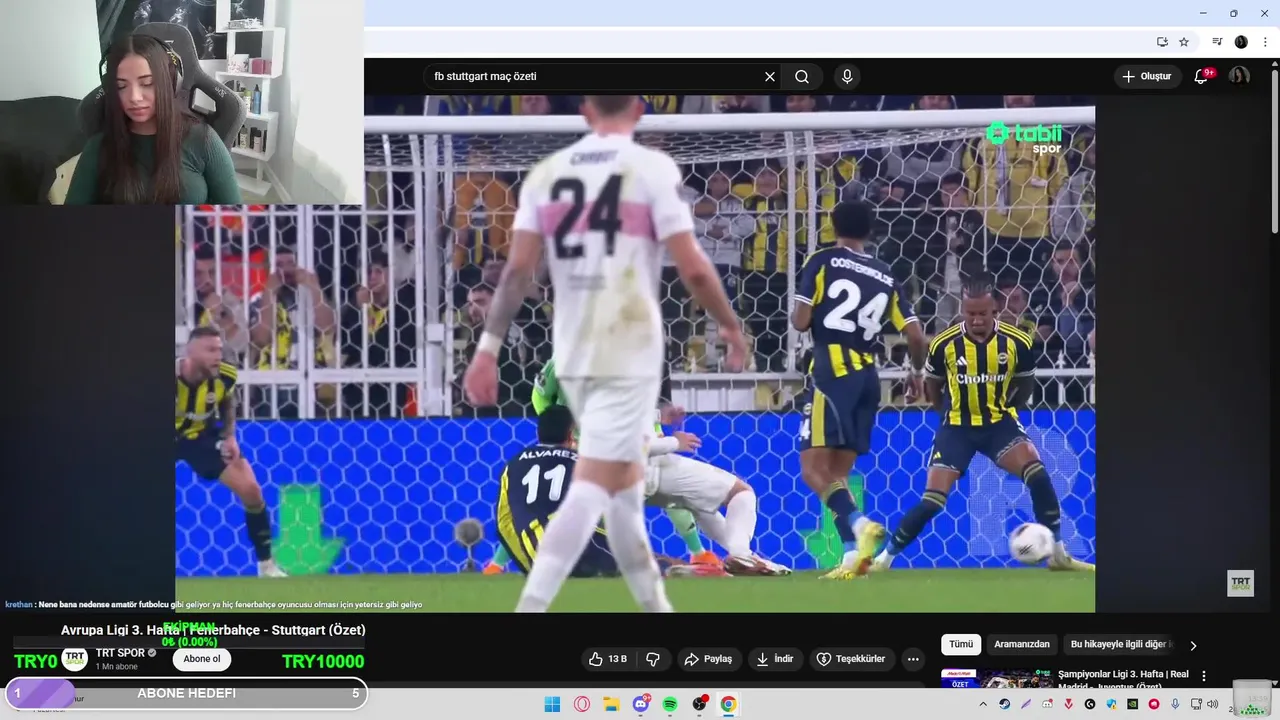Image resolution: width=1280 pixels, height=720 pixels.
Task: Click the page vertical scrollbar
Action: 1274,150
